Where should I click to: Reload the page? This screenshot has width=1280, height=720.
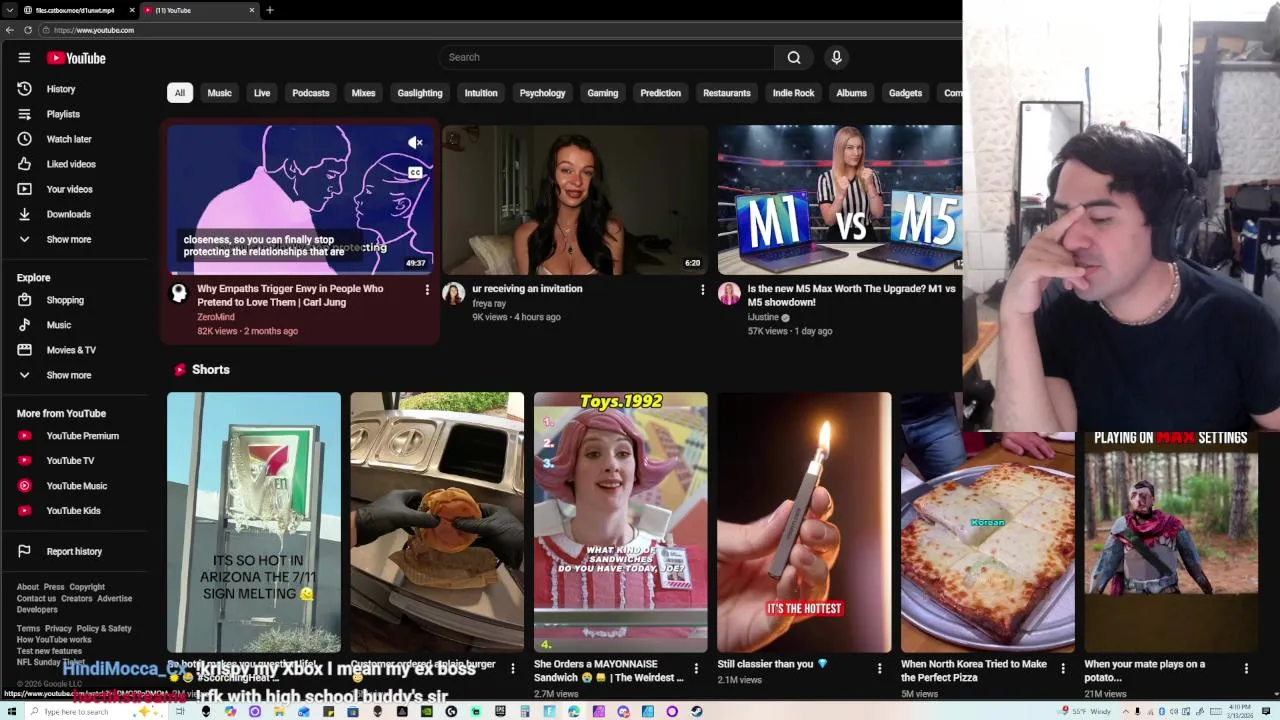(x=28, y=30)
